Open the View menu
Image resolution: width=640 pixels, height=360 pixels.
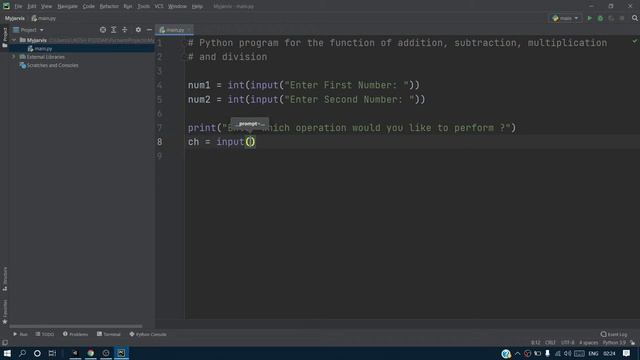point(46,6)
